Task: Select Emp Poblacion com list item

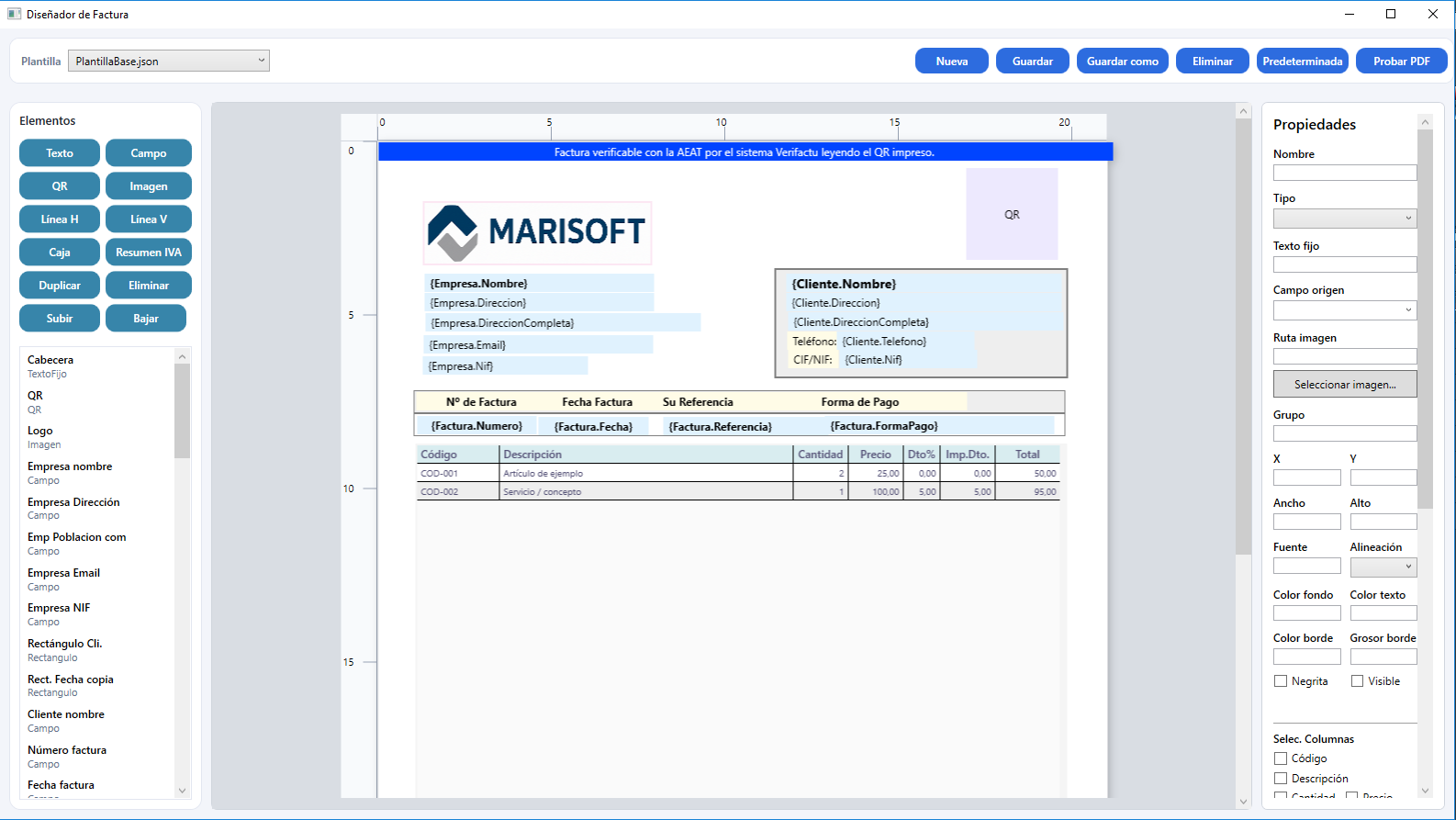Action: coord(97,544)
